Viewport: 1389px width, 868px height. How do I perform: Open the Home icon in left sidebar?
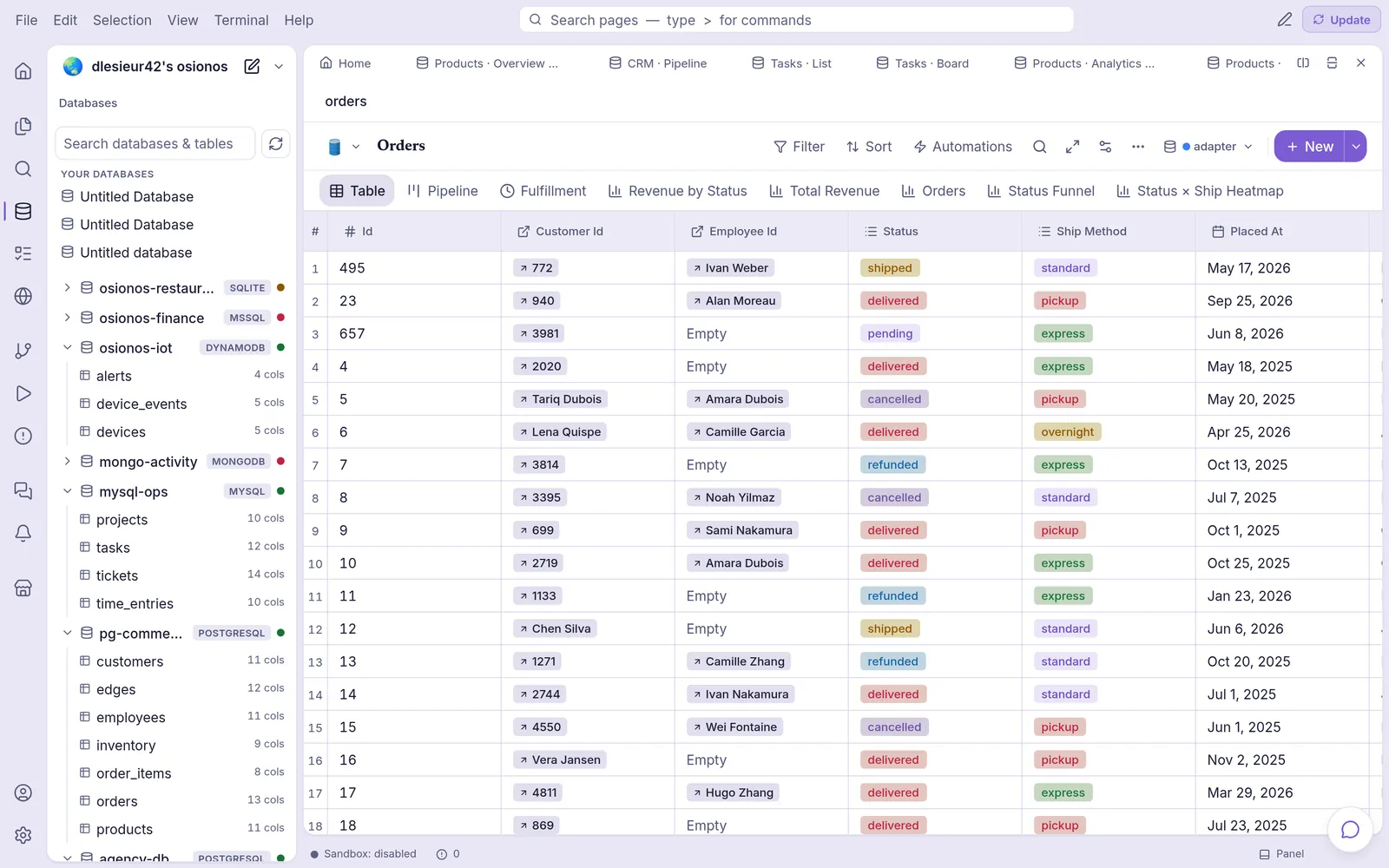23,71
